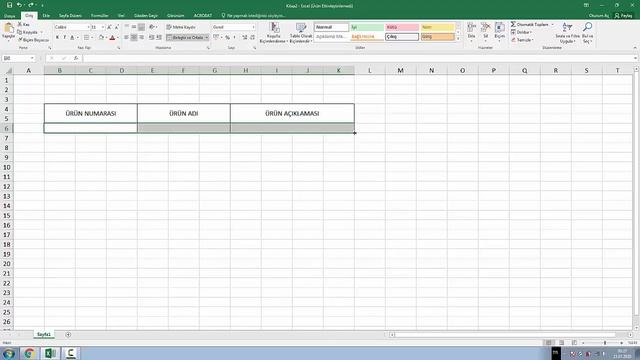Screen dimensions: 640x360
Task: Click the middle align icon
Action: (134, 27)
